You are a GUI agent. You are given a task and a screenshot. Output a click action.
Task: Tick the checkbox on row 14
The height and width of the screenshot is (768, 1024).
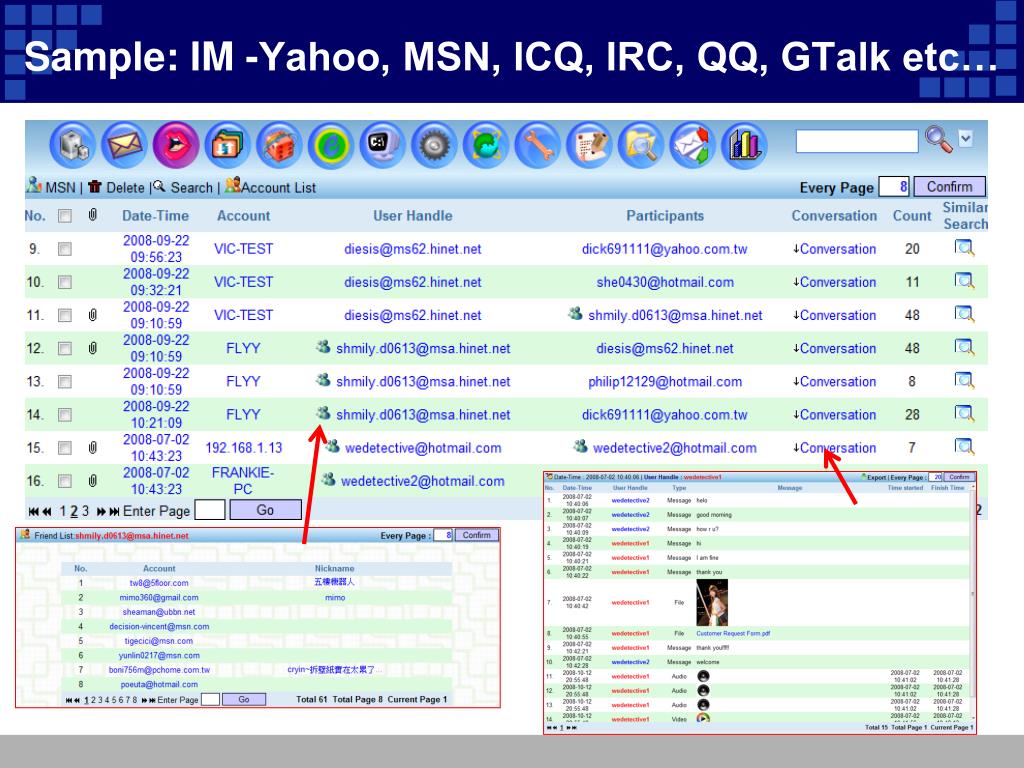(65, 415)
